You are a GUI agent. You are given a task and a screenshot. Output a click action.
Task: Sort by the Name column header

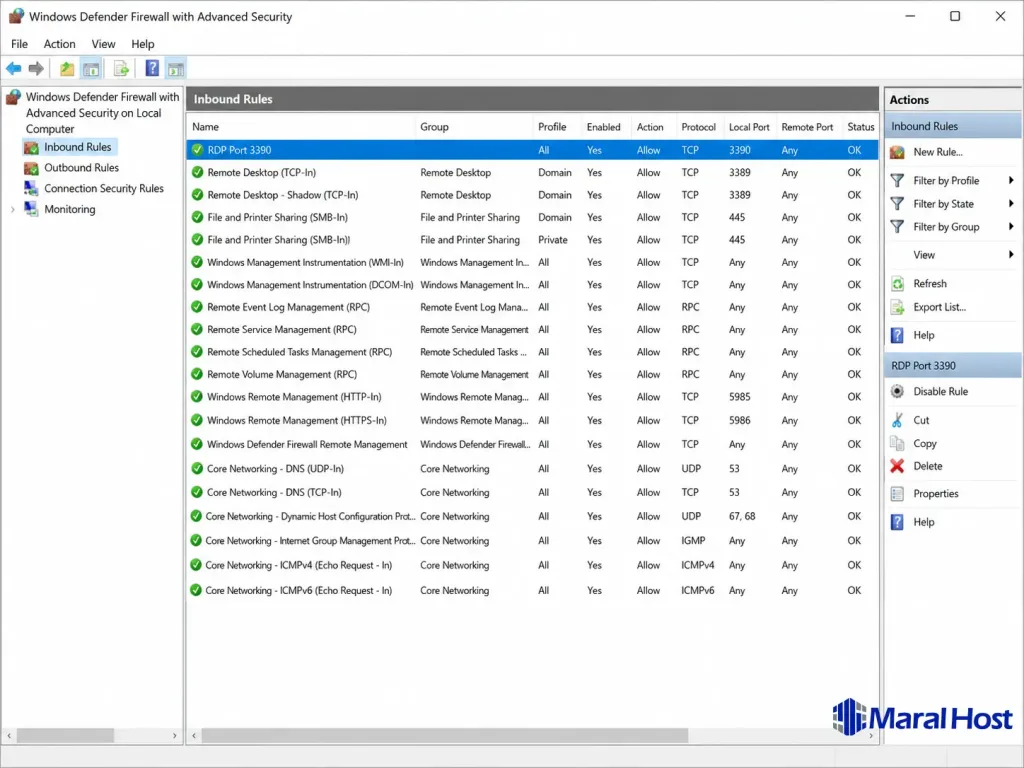tap(301, 127)
